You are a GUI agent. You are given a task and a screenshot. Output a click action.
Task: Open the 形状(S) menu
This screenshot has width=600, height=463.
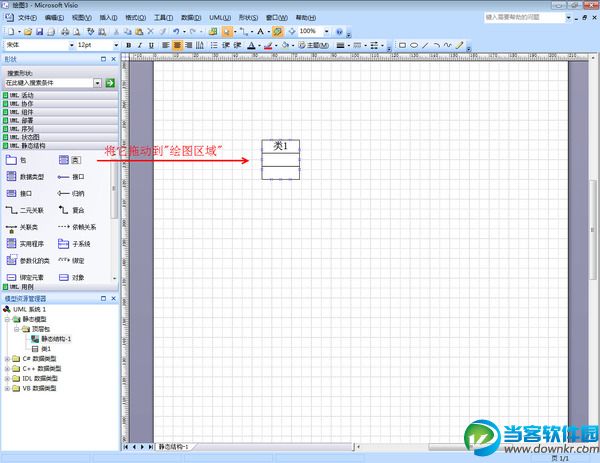click(x=248, y=18)
